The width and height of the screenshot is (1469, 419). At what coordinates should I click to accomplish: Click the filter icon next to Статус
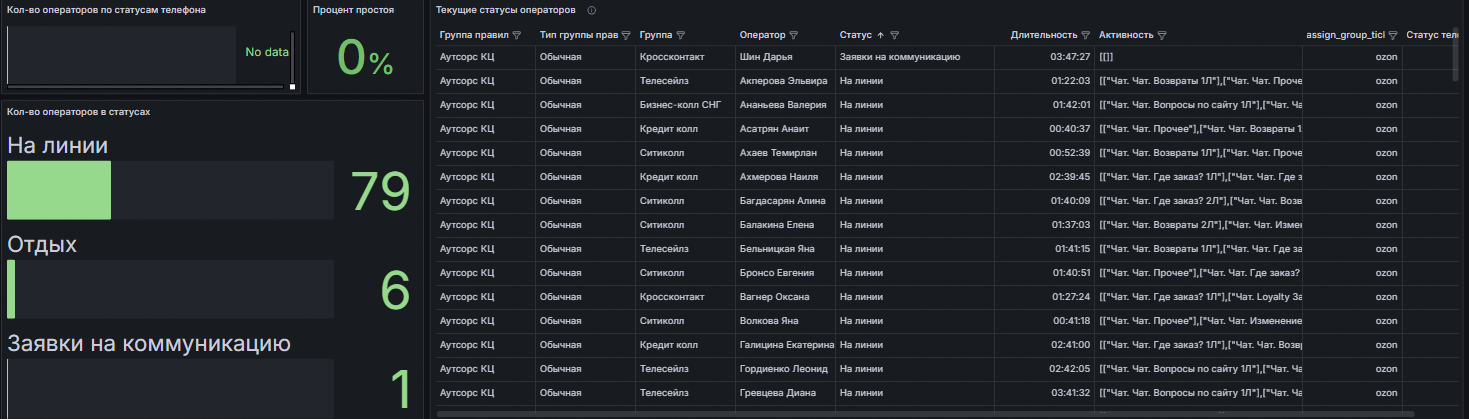pyautogui.click(x=895, y=35)
